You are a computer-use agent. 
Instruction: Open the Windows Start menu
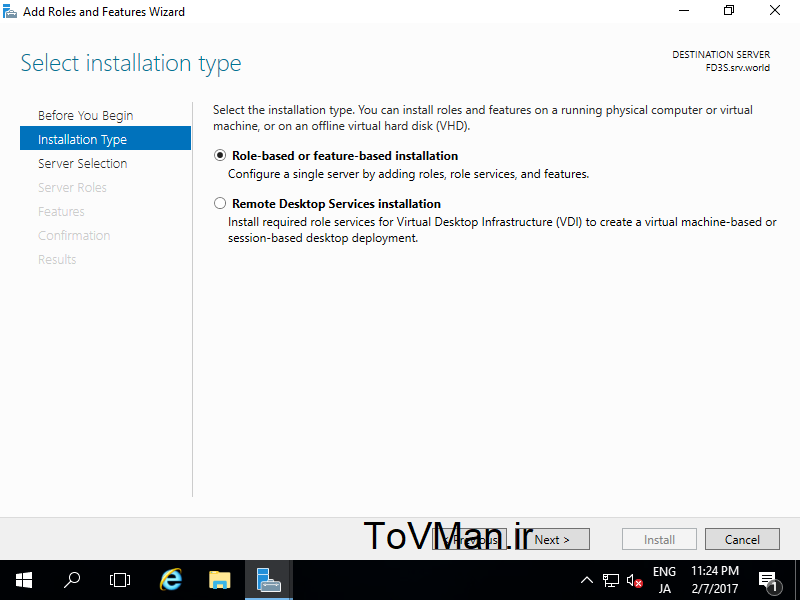click(24, 580)
